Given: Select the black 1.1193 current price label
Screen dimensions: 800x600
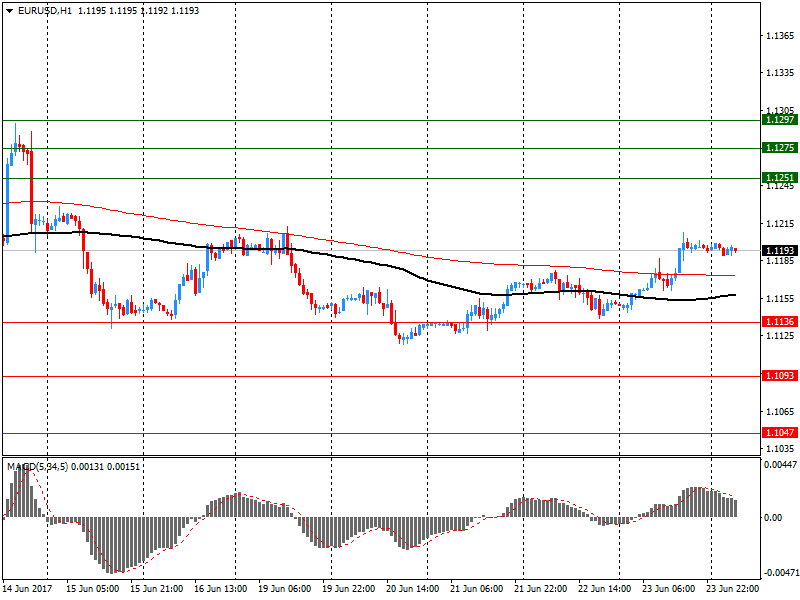Looking at the screenshot, I should click(780, 251).
